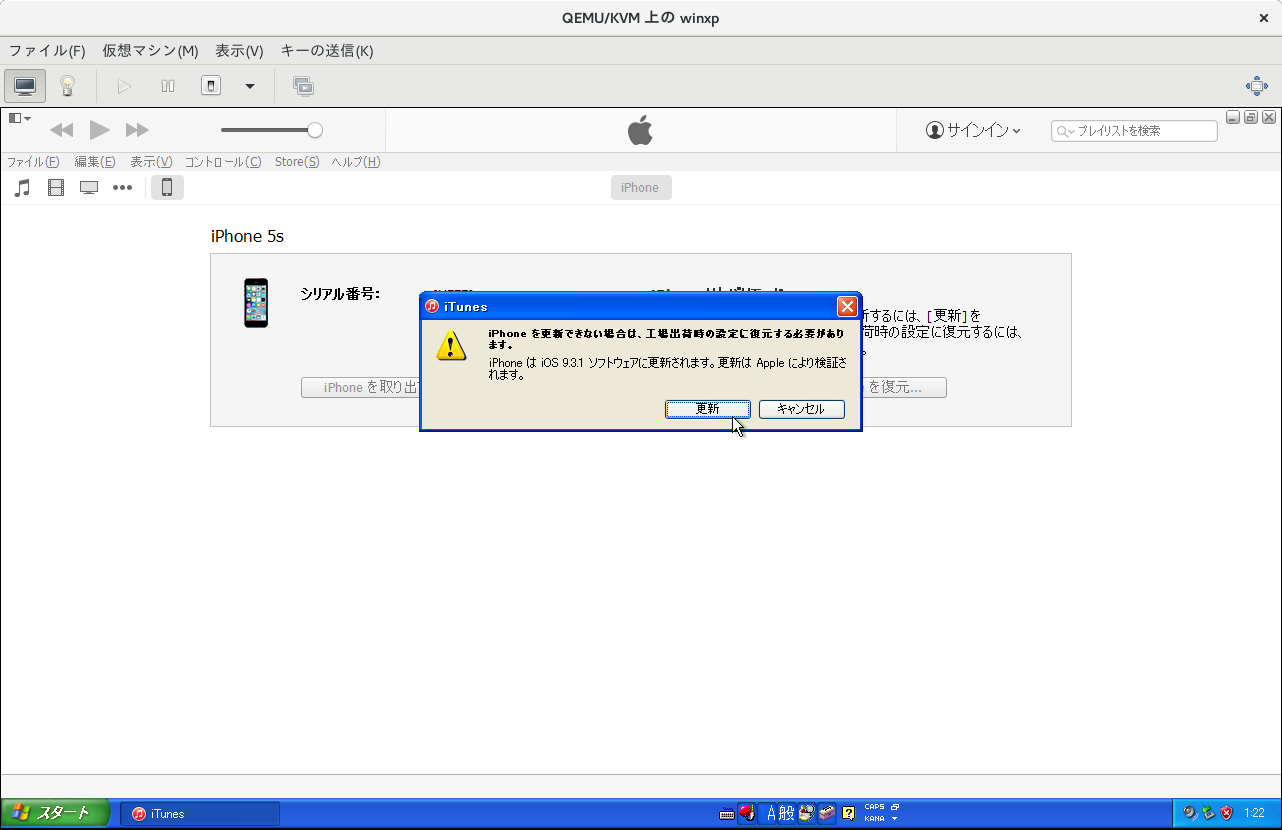Open iTunes Store(S) menu
The height and width of the screenshot is (830, 1282).
tap(297, 162)
